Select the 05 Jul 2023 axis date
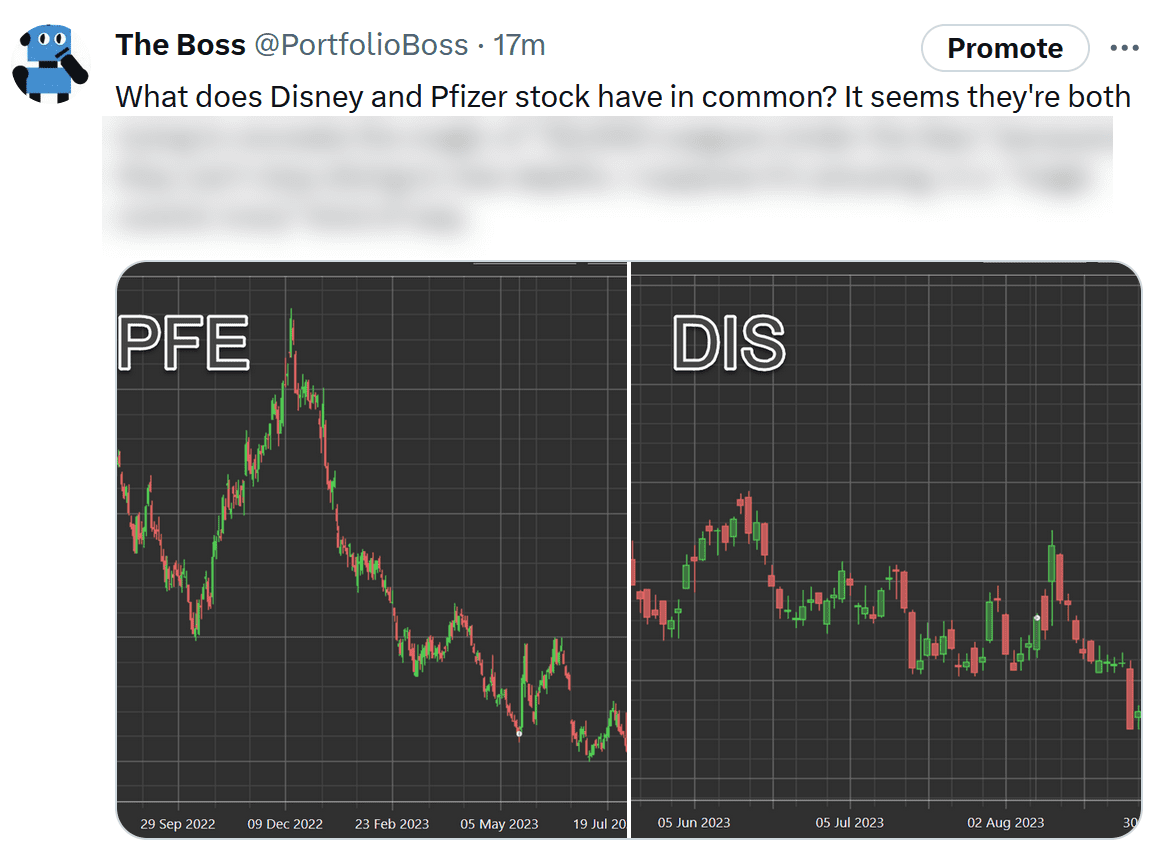1166x854 pixels. (849, 823)
